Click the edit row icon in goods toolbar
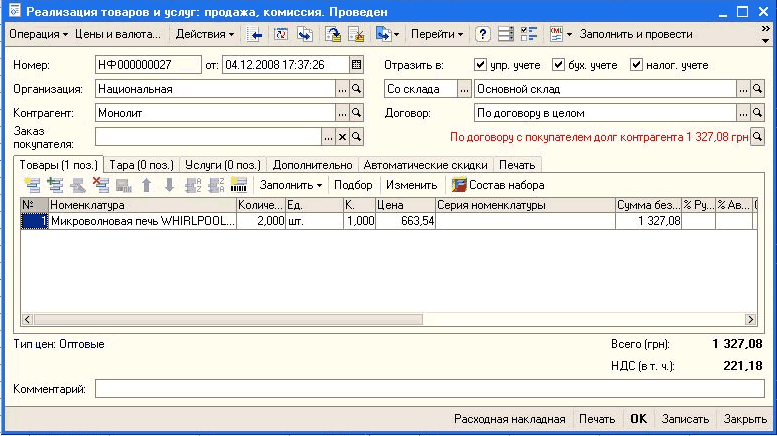This screenshot has height=436, width=777. (78, 185)
